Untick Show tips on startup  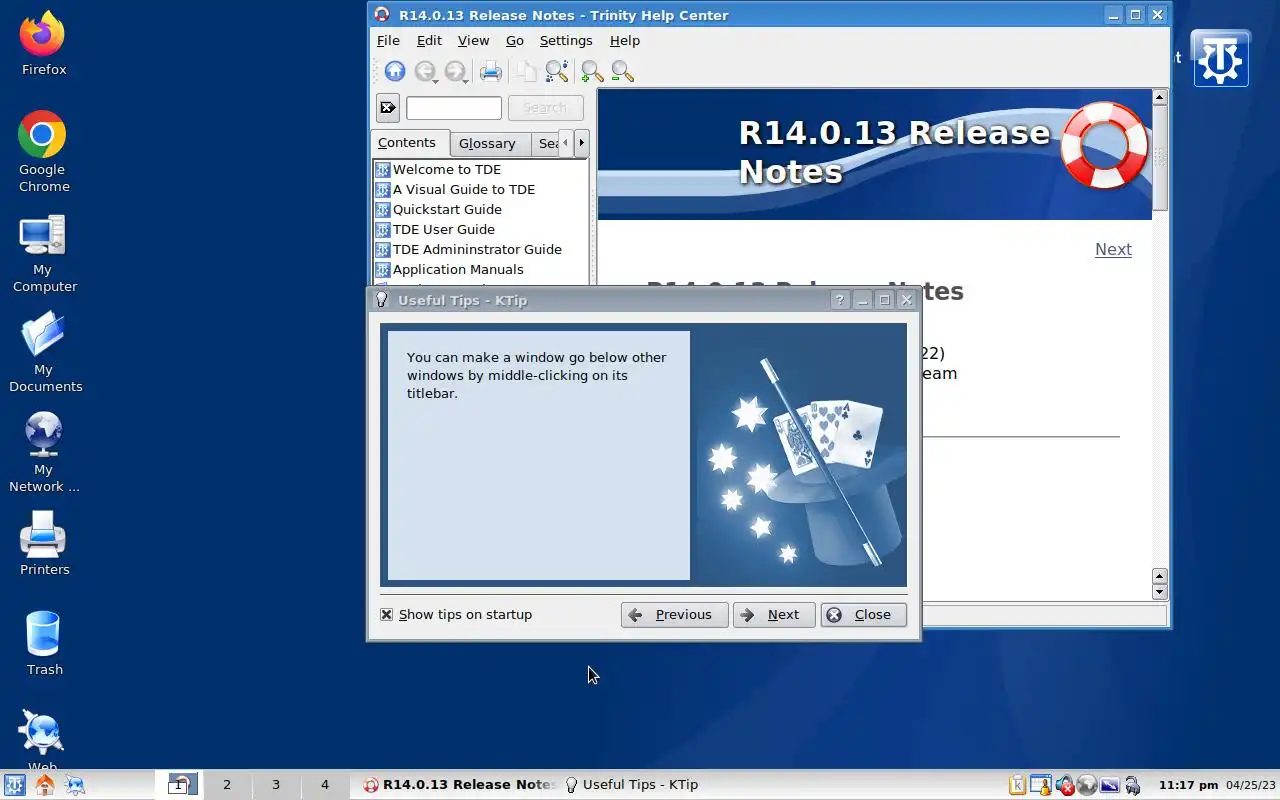386,615
